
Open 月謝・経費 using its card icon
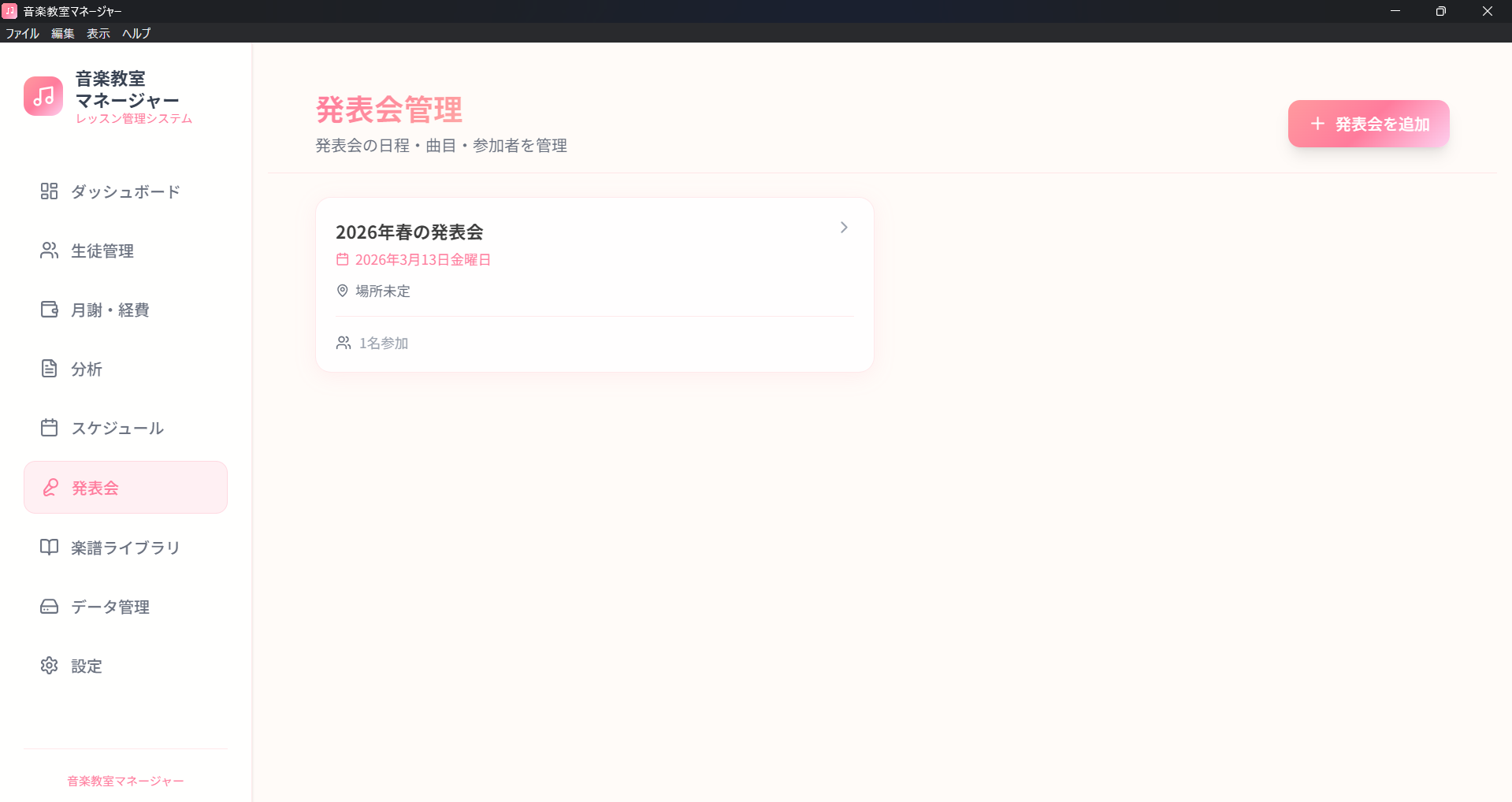click(x=48, y=309)
